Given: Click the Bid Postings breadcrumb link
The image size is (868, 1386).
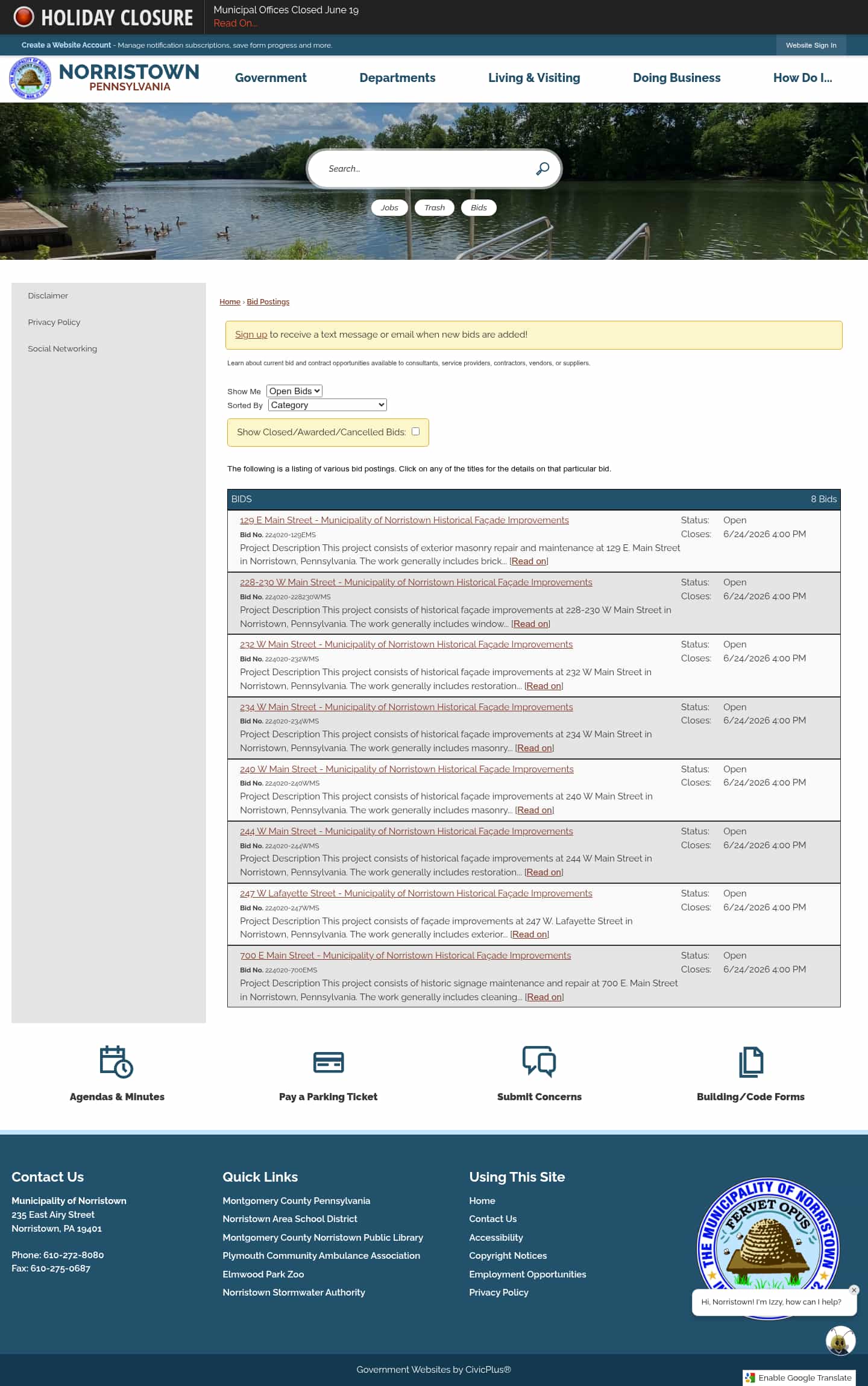Looking at the screenshot, I should (268, 301).
